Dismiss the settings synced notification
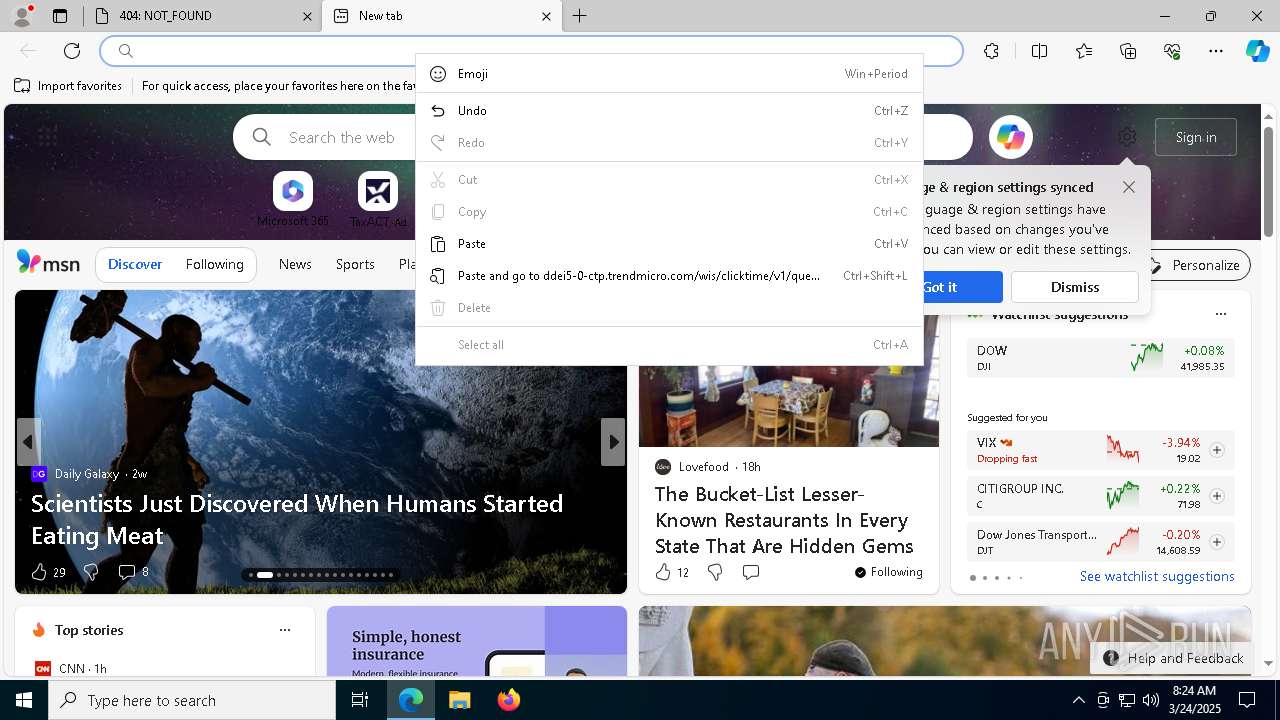The height and width of the screenshot is (720, 1280). (1075, 287)
